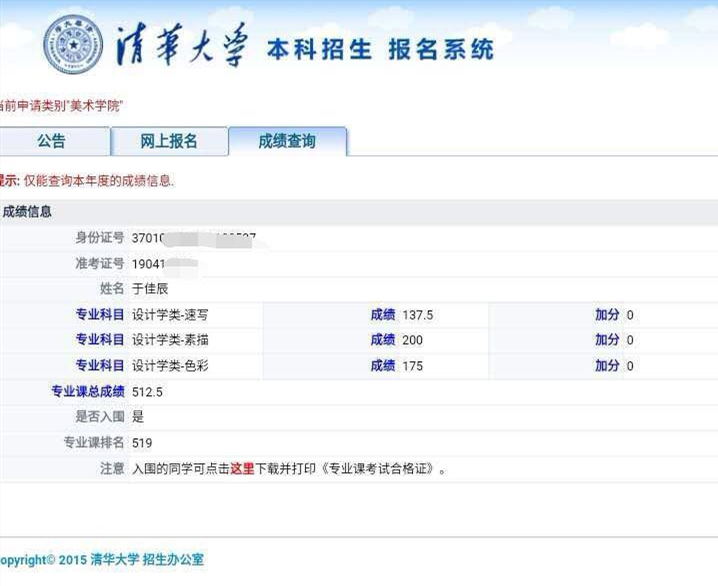
Task: Click the score value 175
Action: tap(413, 366)
